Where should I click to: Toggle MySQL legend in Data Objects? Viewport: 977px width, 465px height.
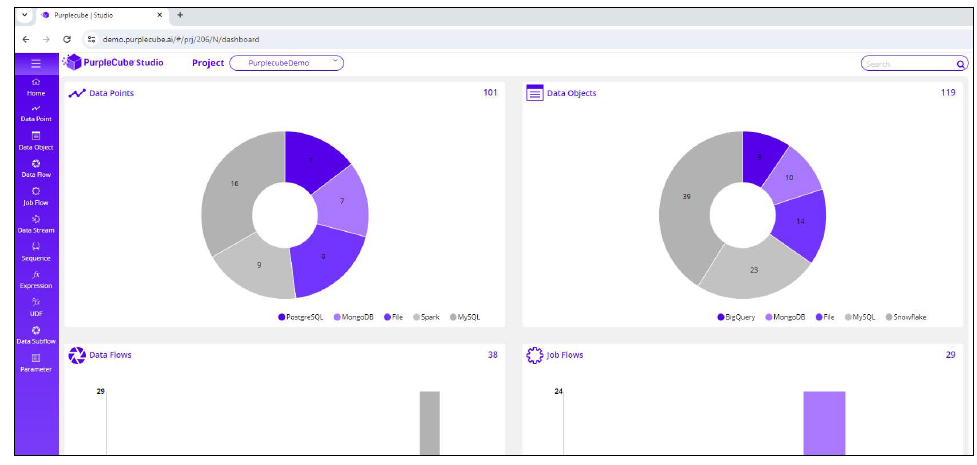click(x=860, y=317)
